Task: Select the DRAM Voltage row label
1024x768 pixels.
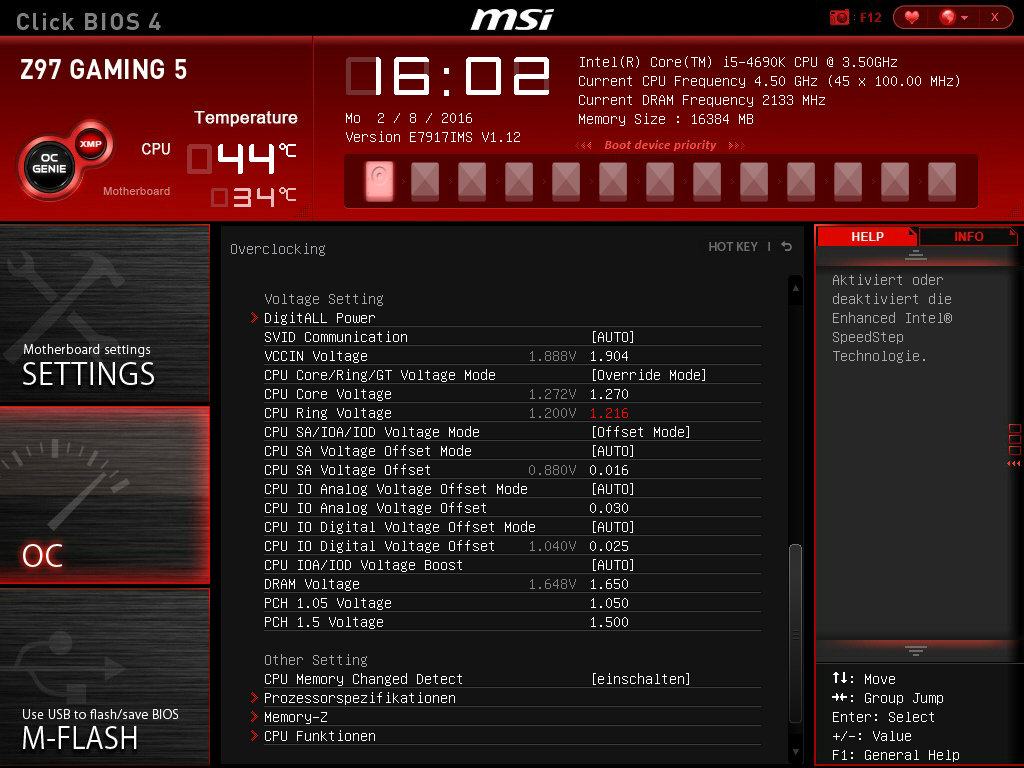Action: point(312,584)
